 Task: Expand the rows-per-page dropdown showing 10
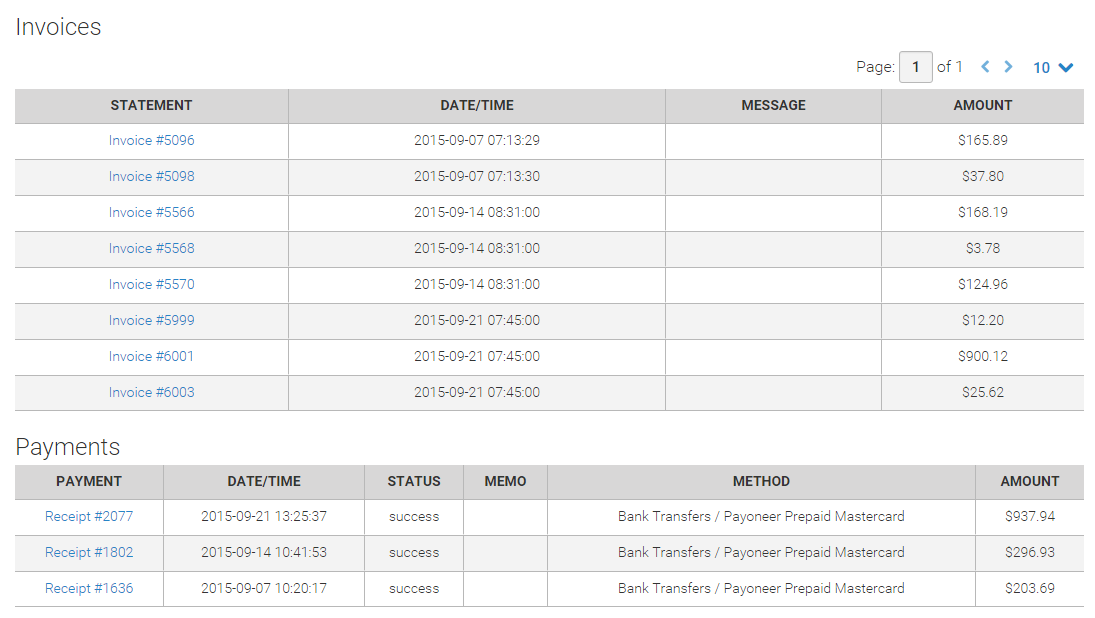click(x=1053, y=68)
